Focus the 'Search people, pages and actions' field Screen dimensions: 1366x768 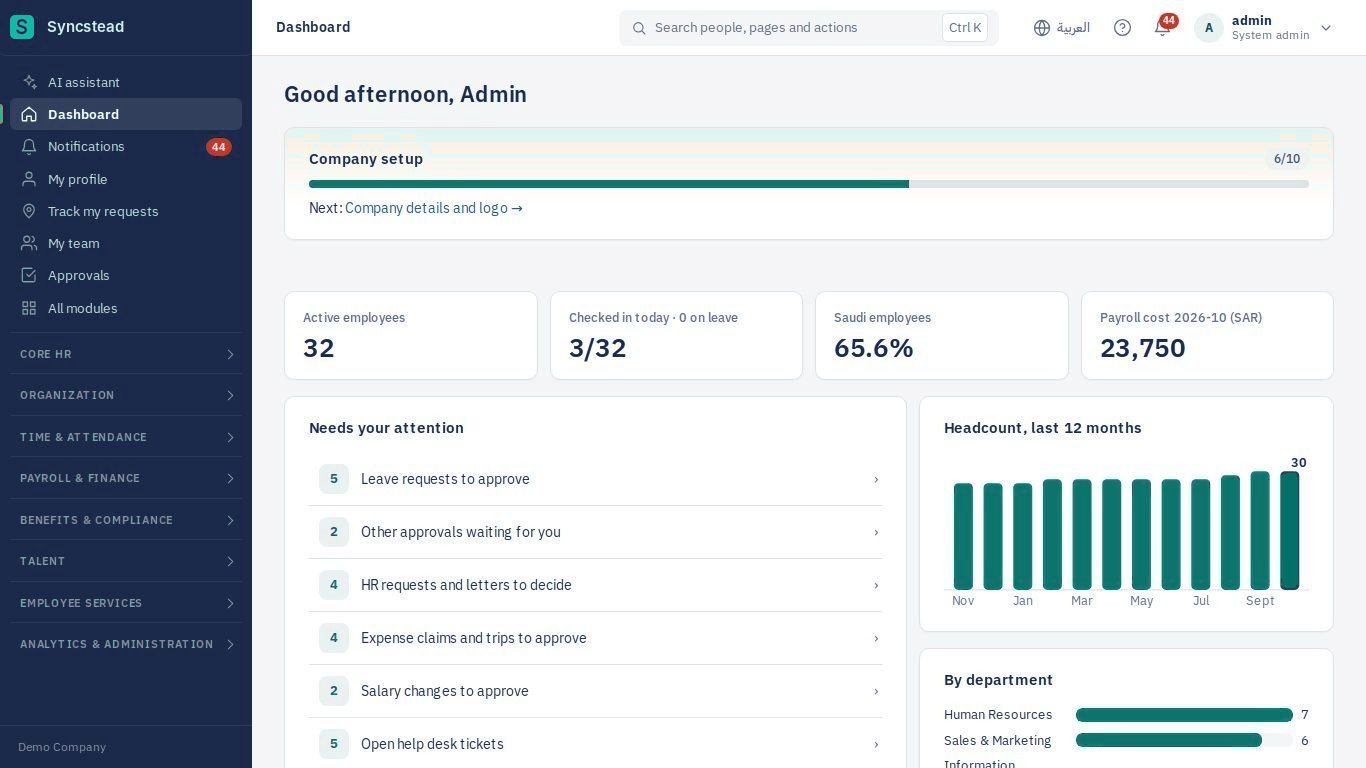tap(808, 28)
